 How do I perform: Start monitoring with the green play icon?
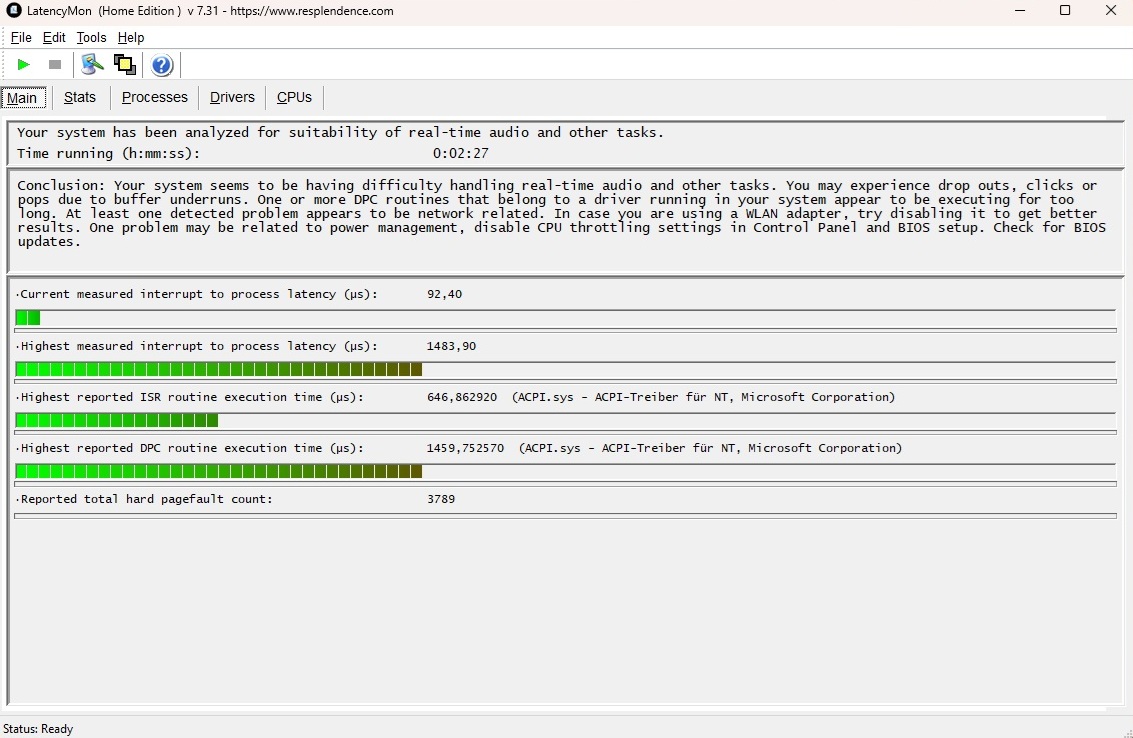pos(24,65)
